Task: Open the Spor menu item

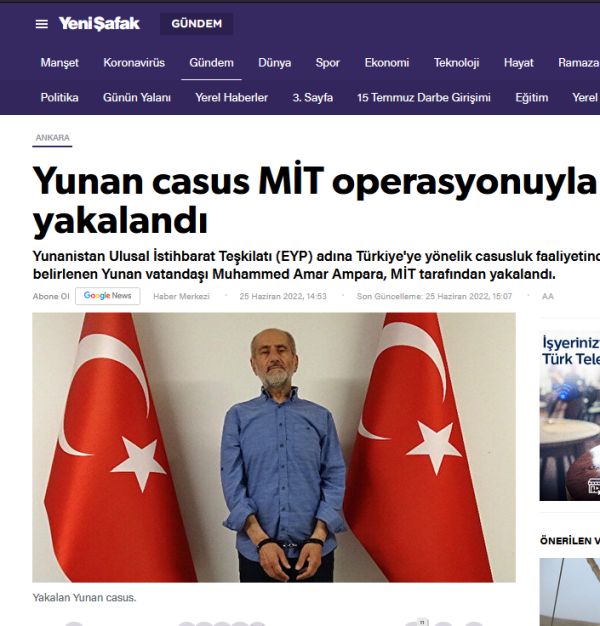Action: pos(327,63)
